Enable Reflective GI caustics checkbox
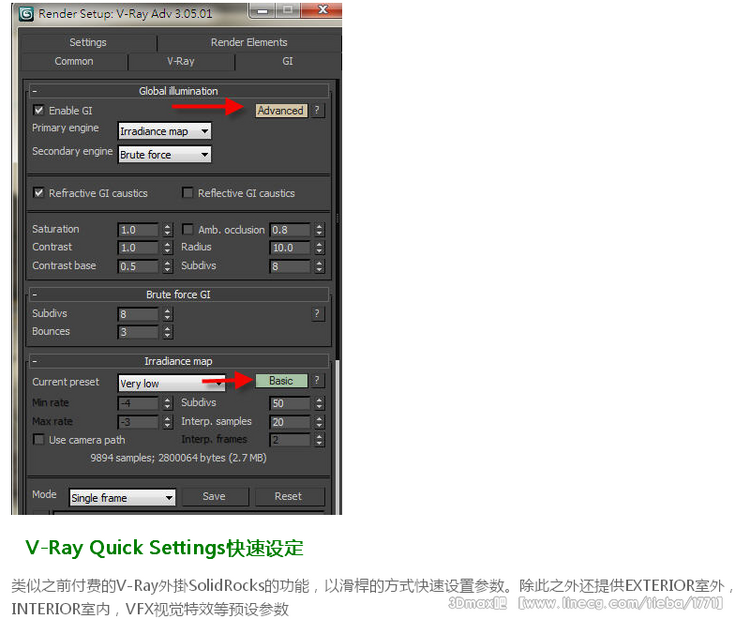 tap(188, 193)
